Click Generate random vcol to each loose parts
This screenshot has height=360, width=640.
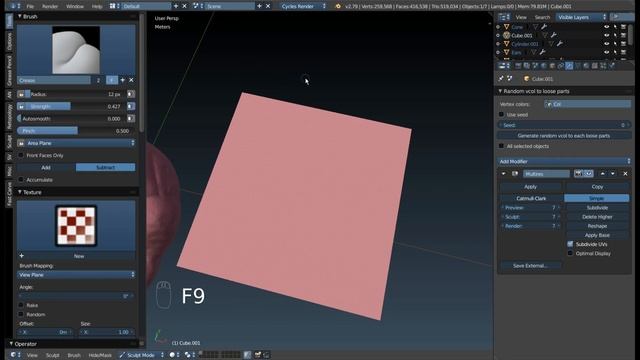[x=564, y=136]
